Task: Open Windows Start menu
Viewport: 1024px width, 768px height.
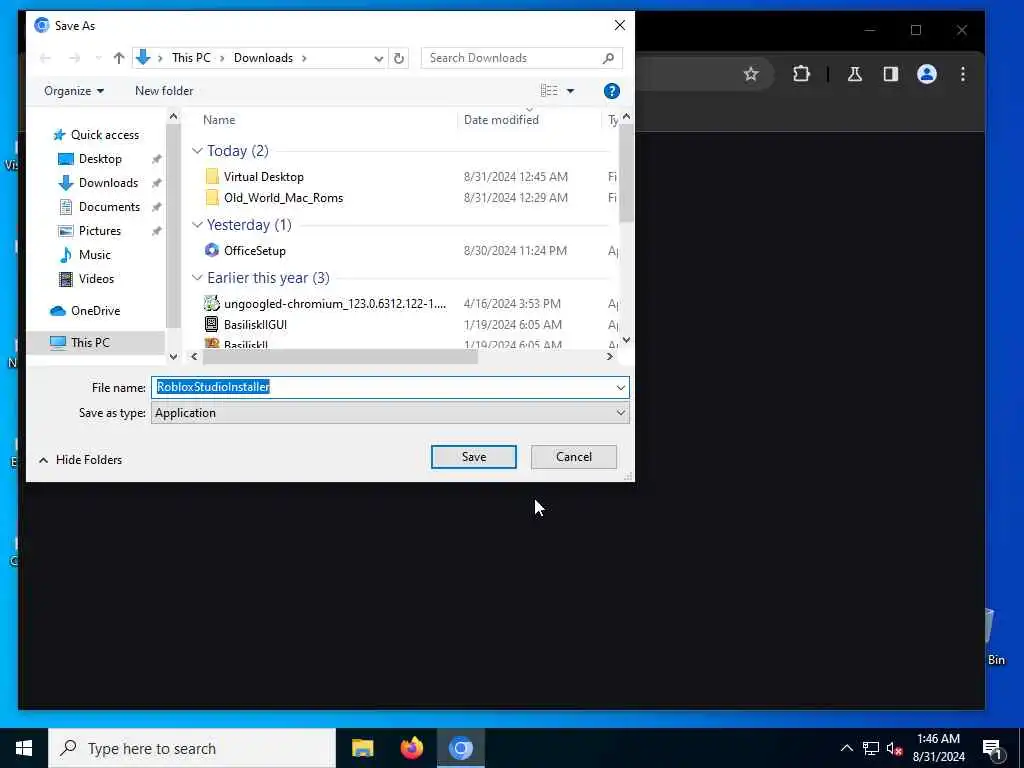Action: 24,748
